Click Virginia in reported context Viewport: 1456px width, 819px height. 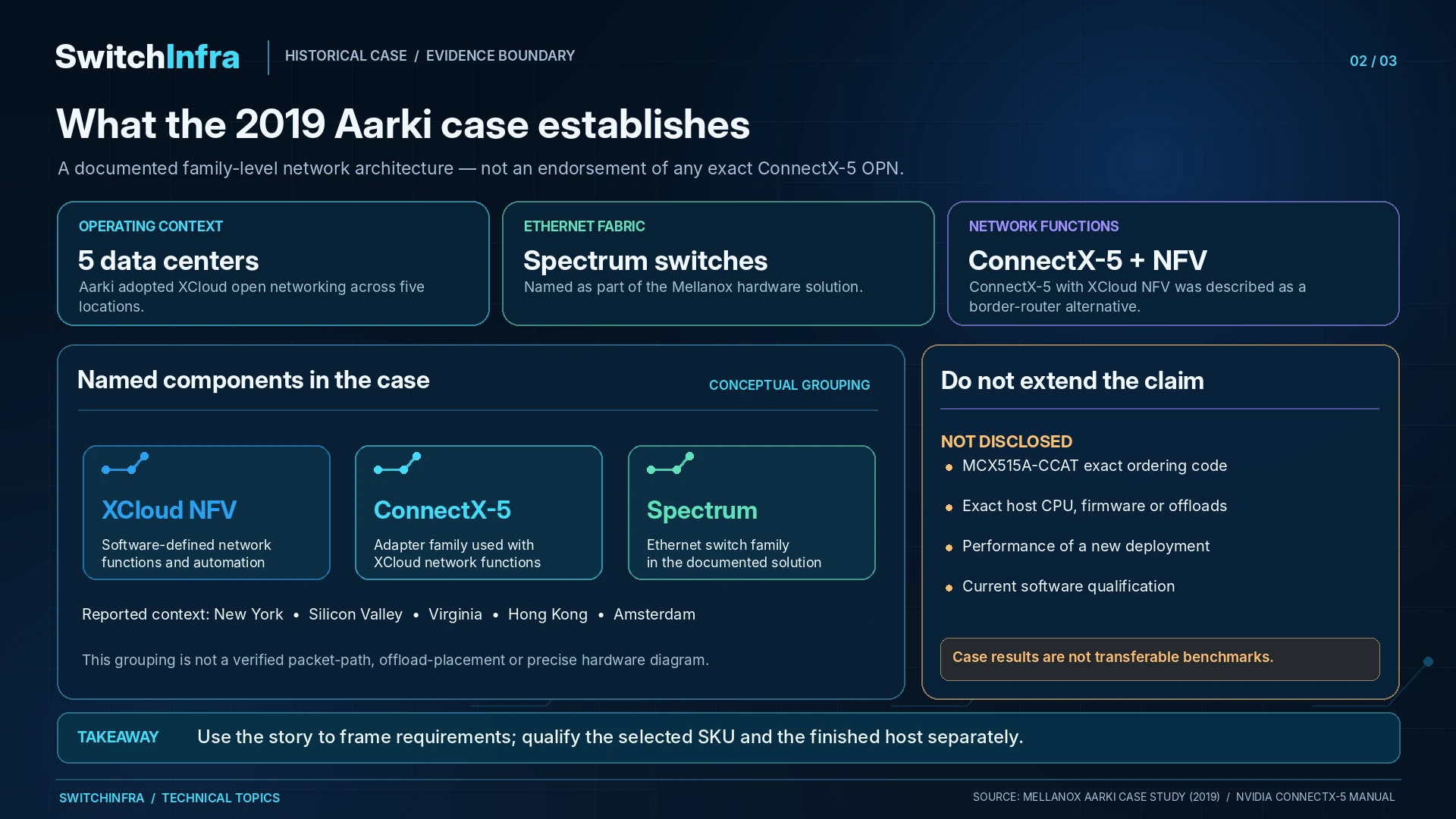pos(455,614)
